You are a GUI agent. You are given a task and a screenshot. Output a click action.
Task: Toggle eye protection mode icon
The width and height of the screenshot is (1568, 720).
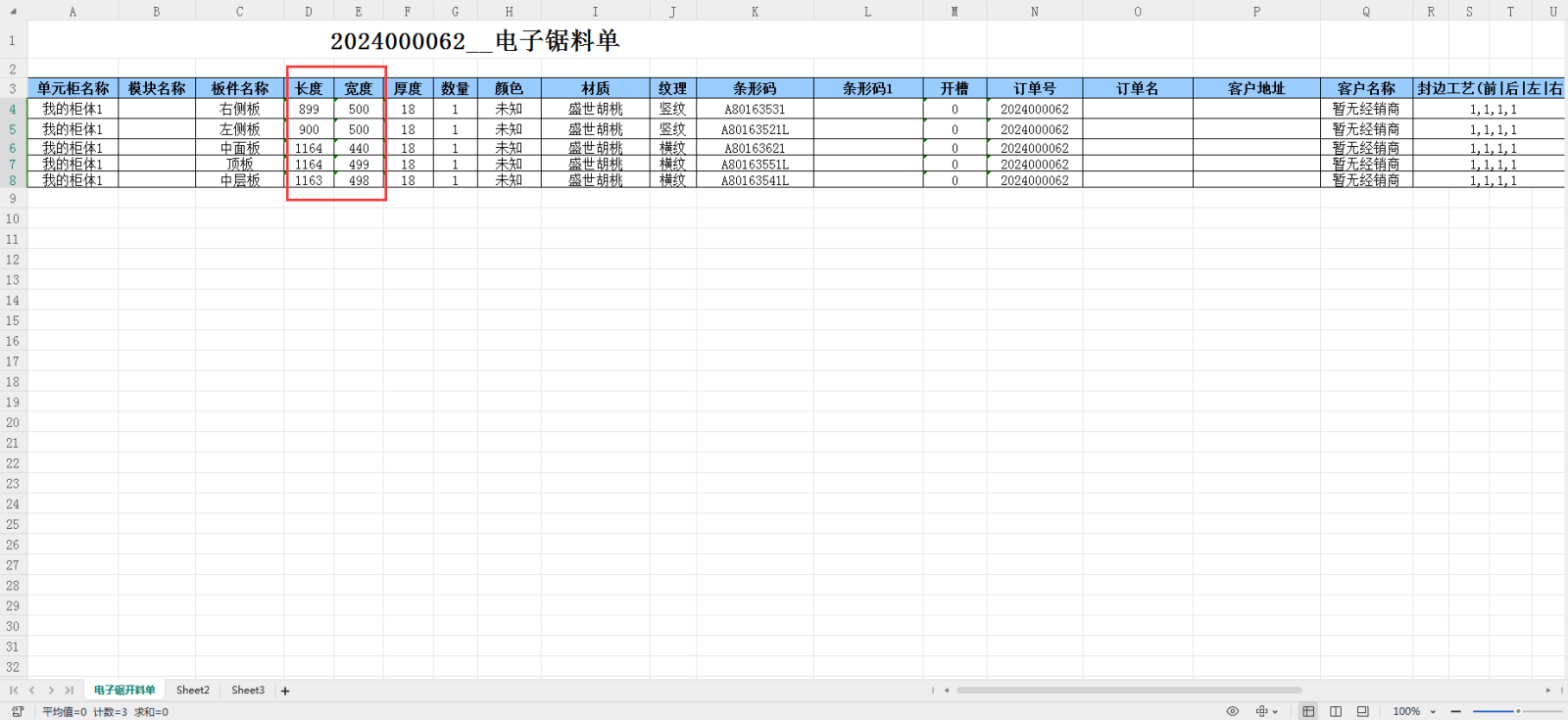coord(1233,711)
